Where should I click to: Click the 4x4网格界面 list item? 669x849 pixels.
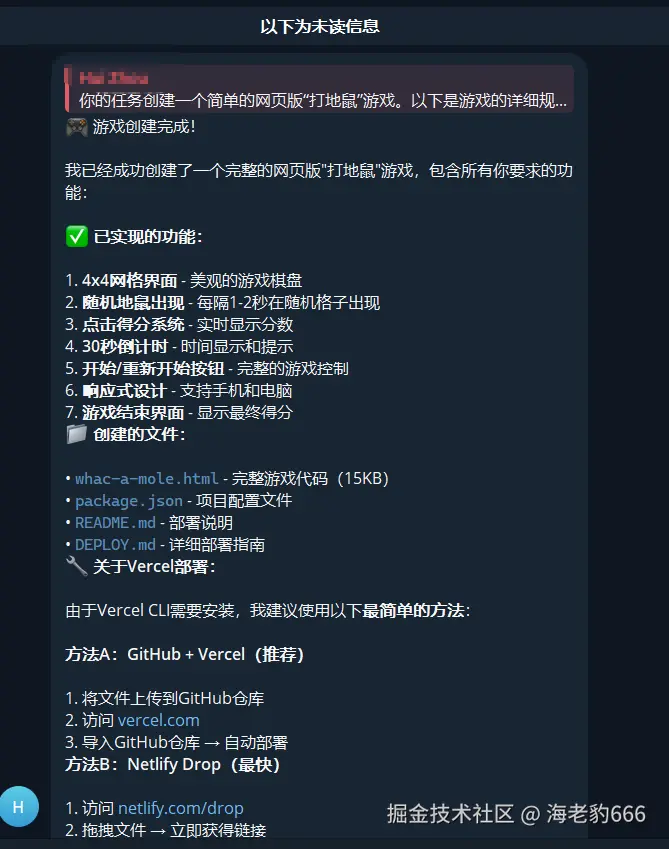(x=183, y=280)
